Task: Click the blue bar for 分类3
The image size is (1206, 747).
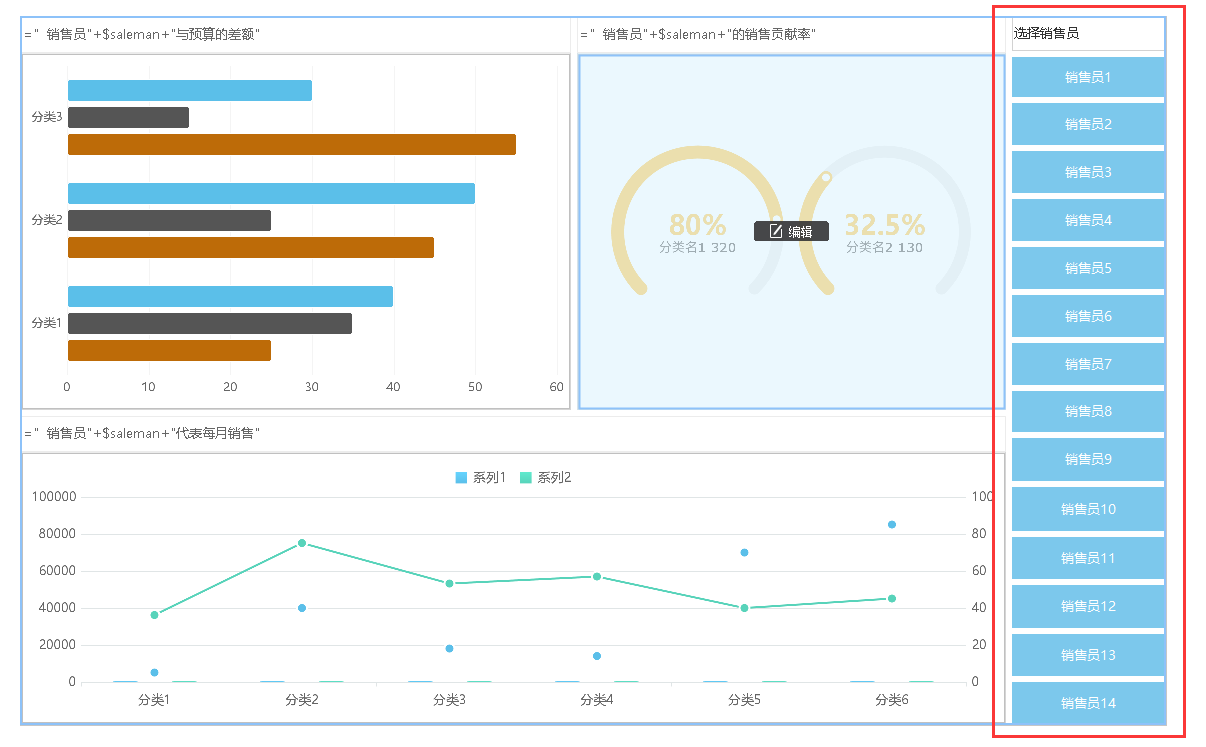Action: tap(190, 91)
